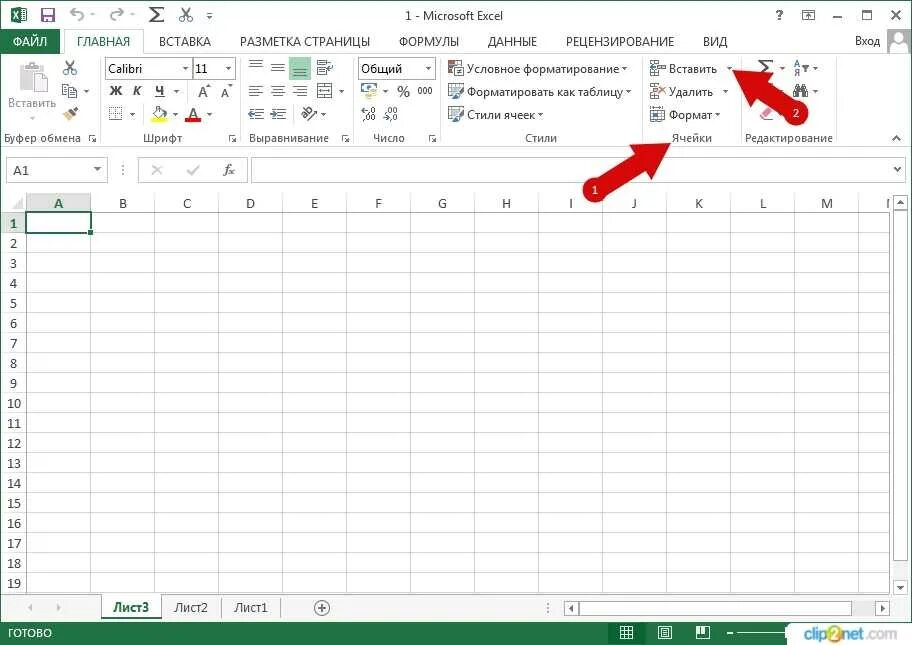Switch to Page Layout view in status bar
Viewport: 912px width, 645px height.
pyautogui.click(x=664, y=632)
